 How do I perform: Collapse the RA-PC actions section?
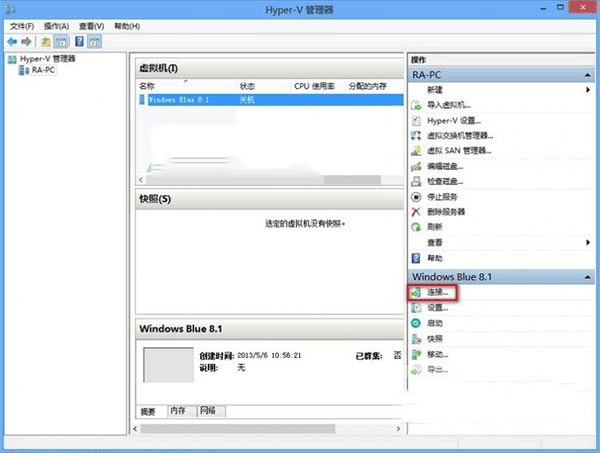tap(587, 75)
